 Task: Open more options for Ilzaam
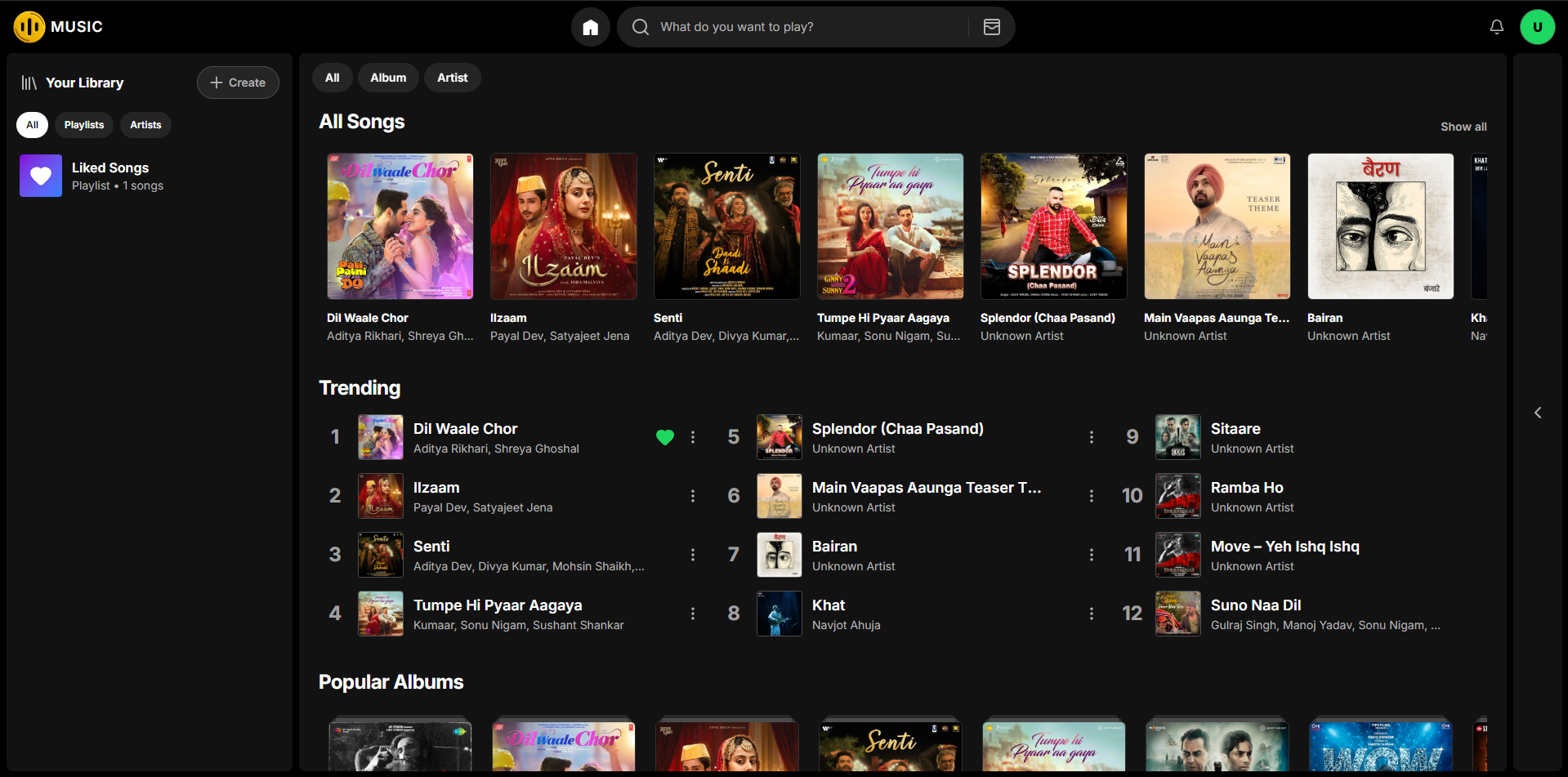pyautogui.click(x=693, y=496)
